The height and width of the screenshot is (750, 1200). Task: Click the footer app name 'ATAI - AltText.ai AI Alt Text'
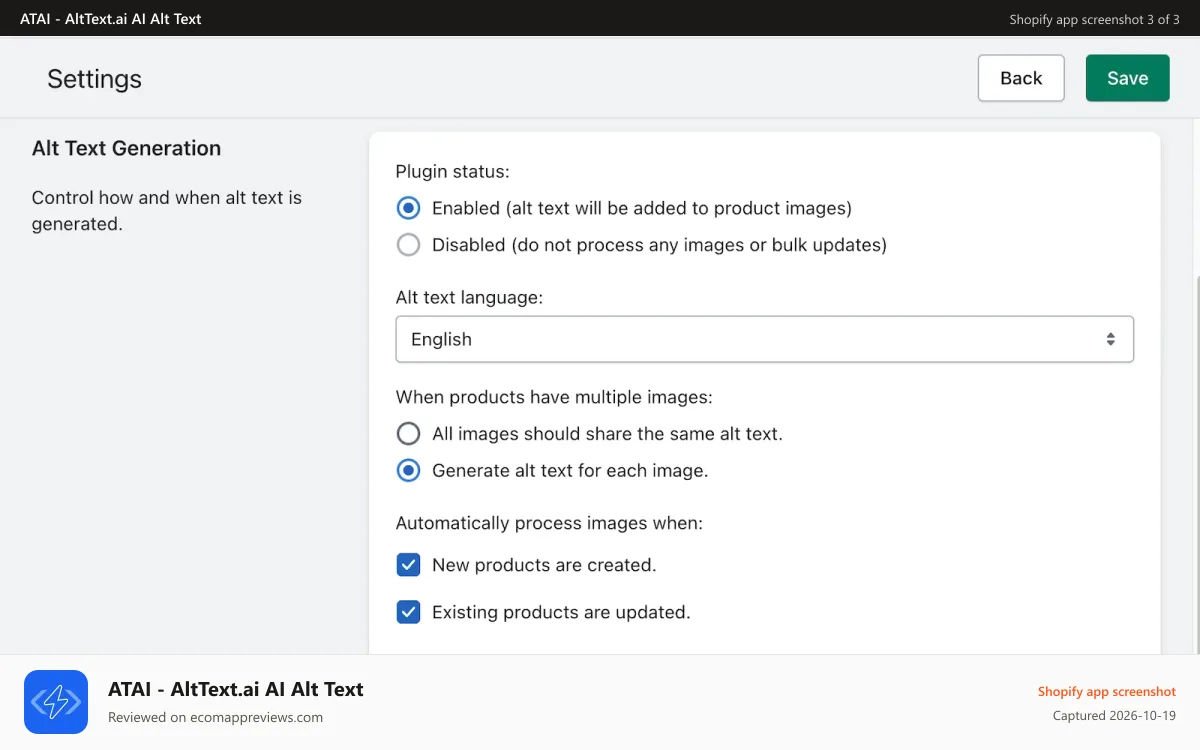(x=236, y=689)
